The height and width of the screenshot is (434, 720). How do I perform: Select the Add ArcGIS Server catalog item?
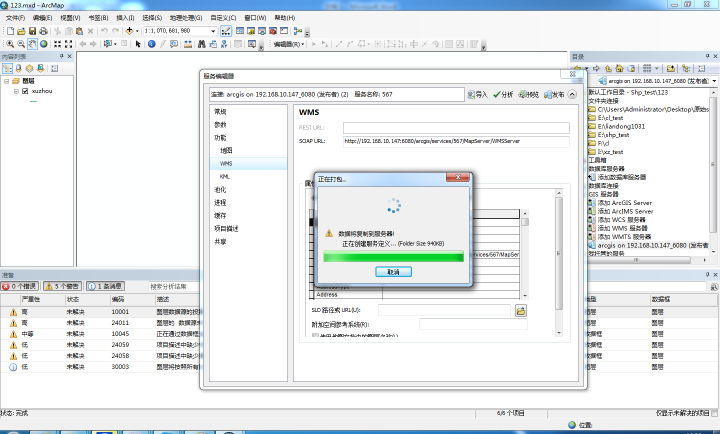pos(620,203)
